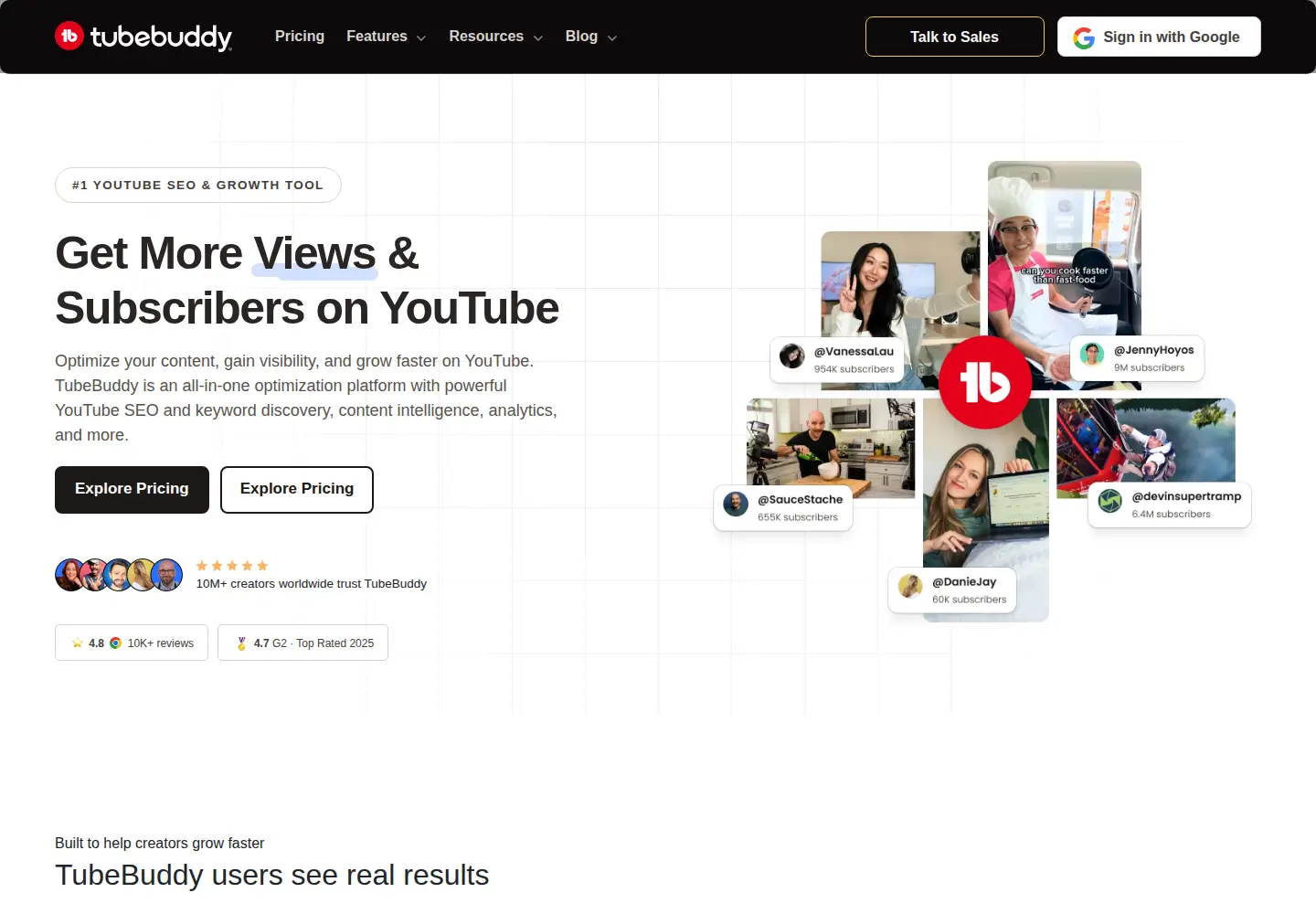Click the @VanessaLau avatar icon

point(791,356)
